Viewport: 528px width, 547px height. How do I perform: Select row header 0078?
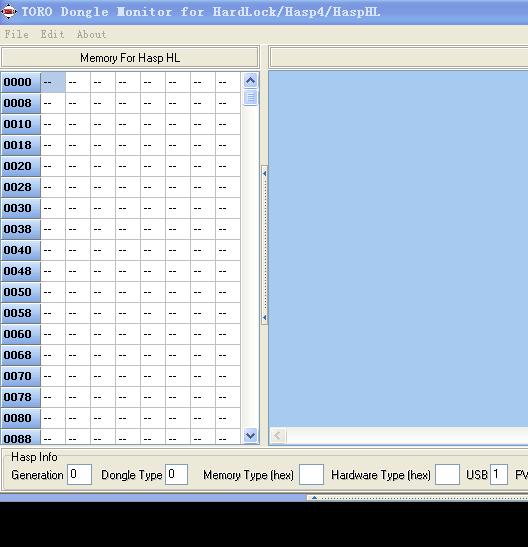tap(21, 397)
